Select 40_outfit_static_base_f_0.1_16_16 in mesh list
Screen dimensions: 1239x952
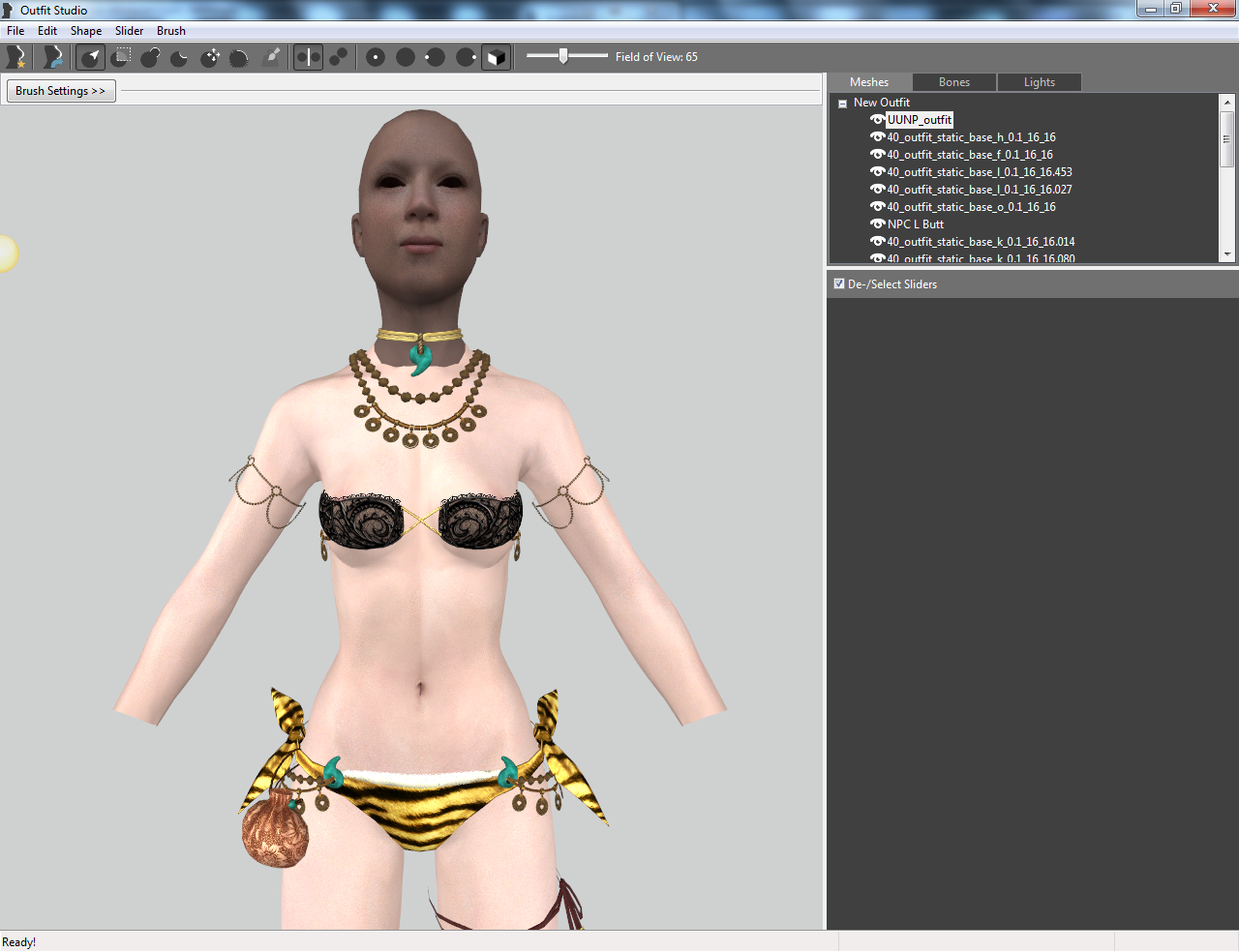coord(970,155)
